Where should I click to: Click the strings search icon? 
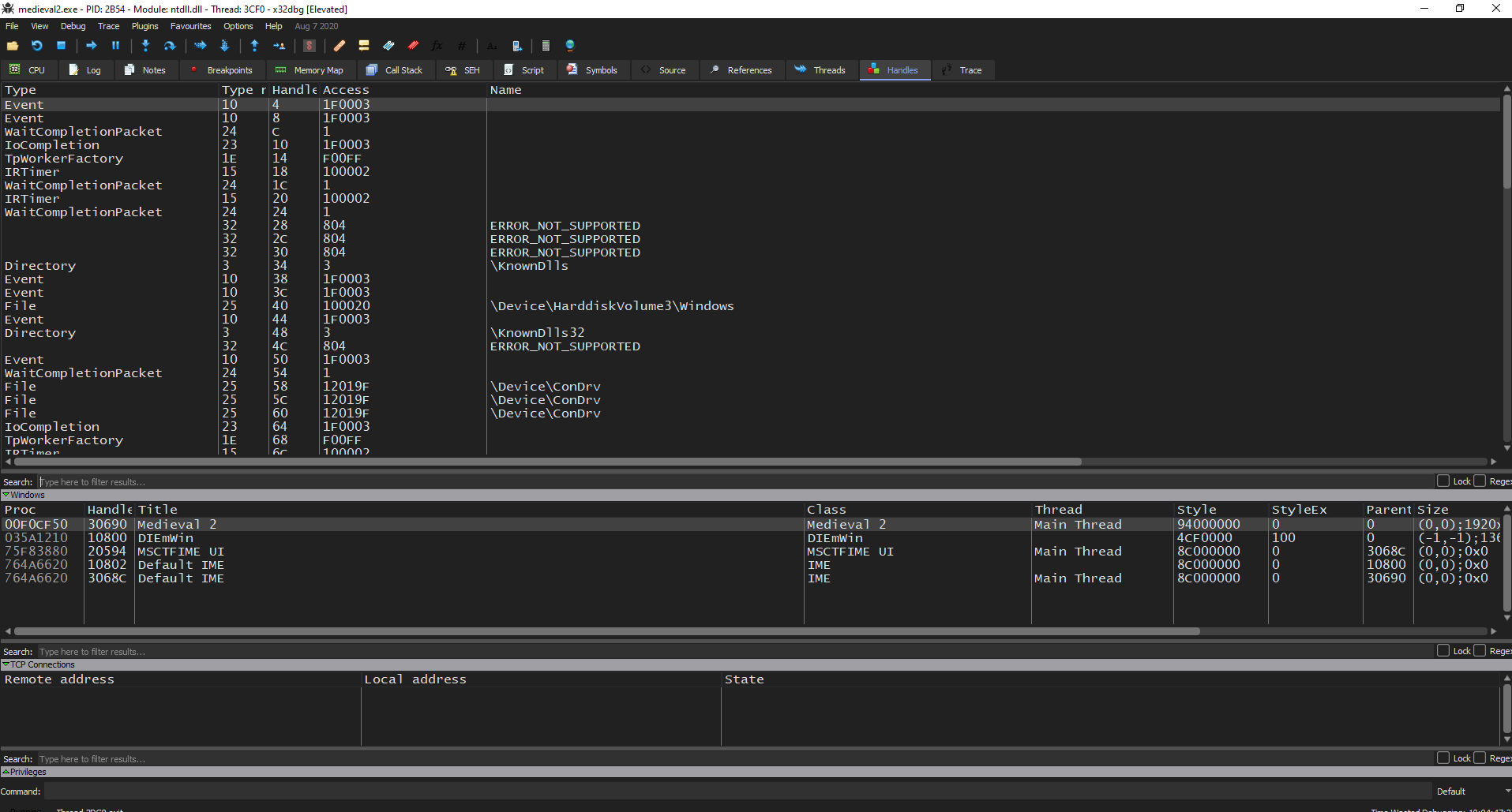point(492,46)
